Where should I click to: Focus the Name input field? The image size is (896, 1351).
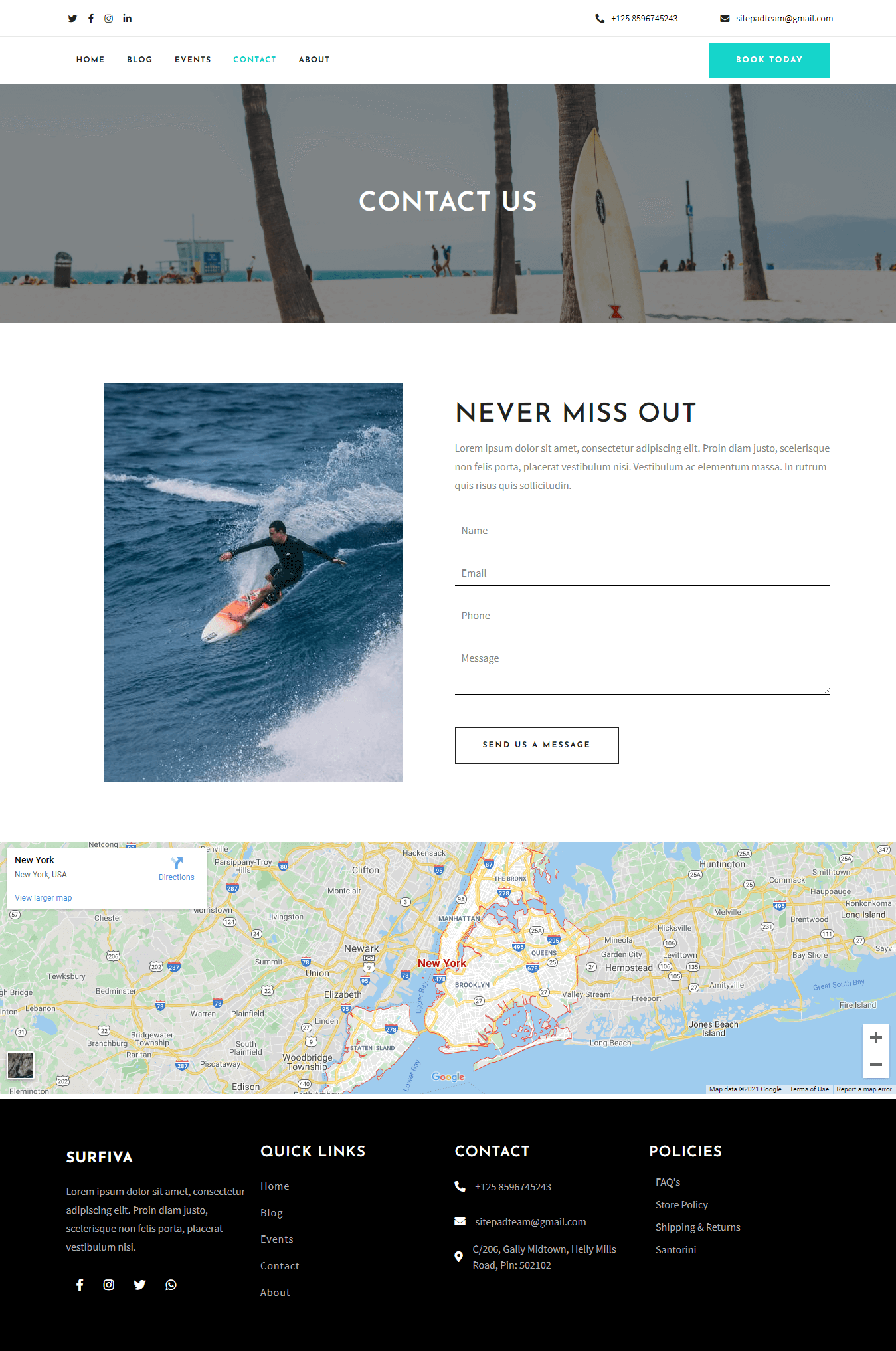tap(642, 531)
